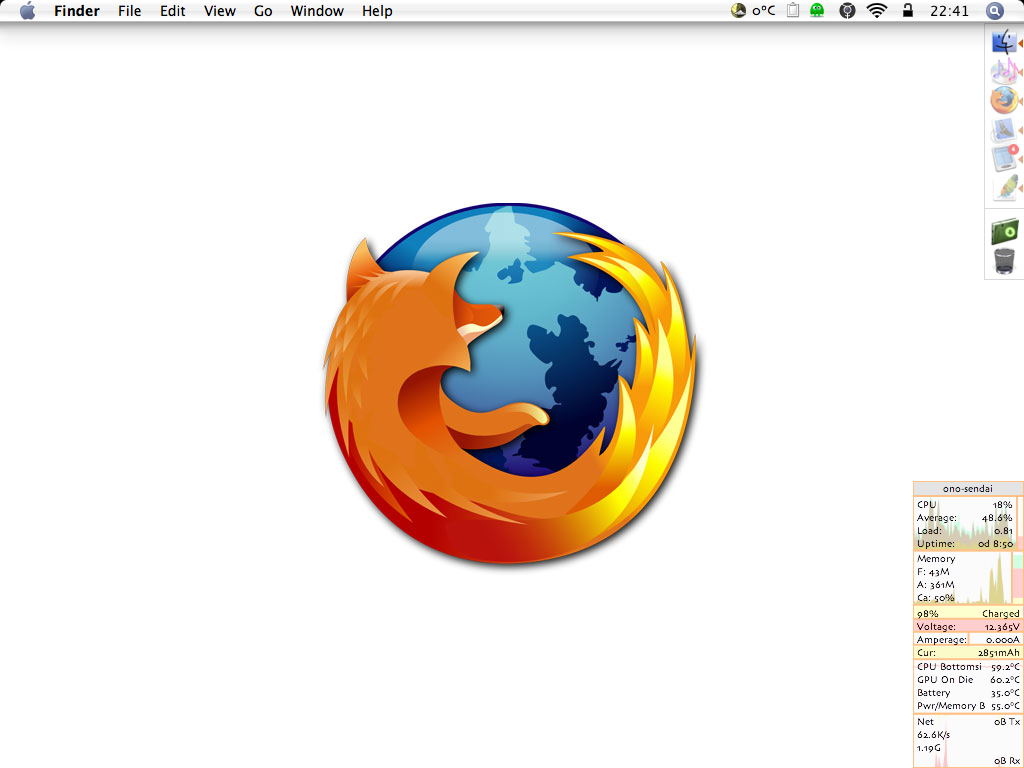Click the F: 43M memory value
This screenshot has width=1024, height=768.
point(933,571)
